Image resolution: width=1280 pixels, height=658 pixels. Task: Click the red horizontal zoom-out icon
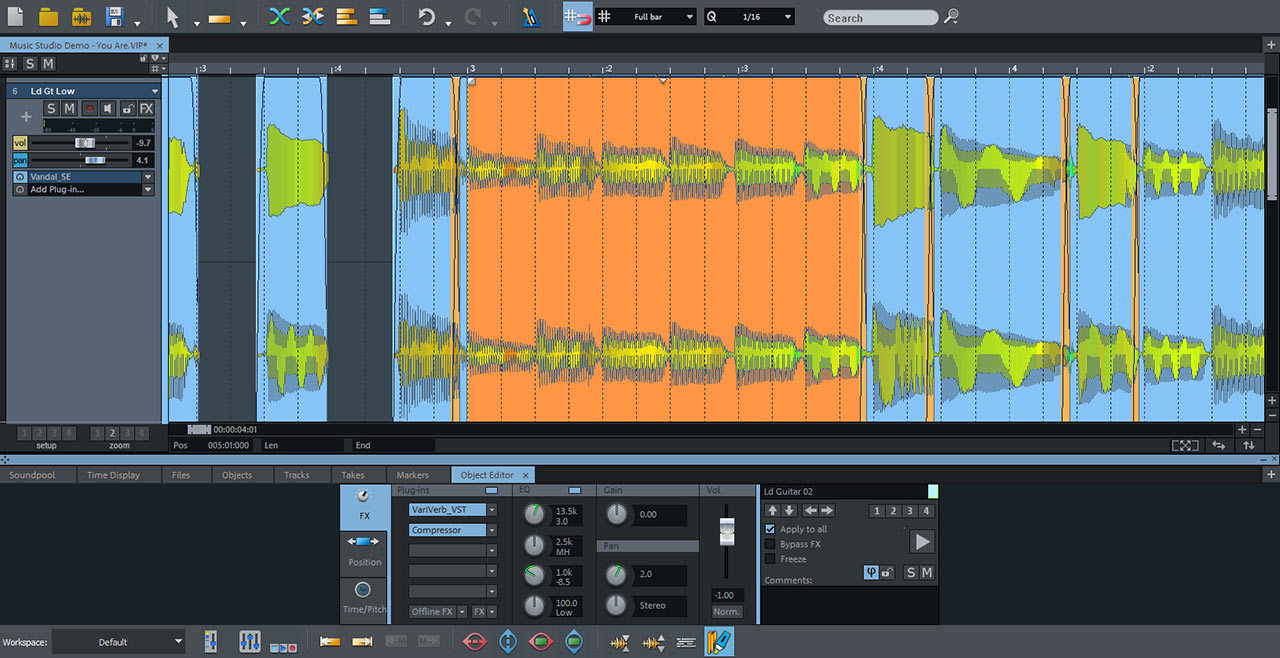pyautogui.click(x=474, y=641)
